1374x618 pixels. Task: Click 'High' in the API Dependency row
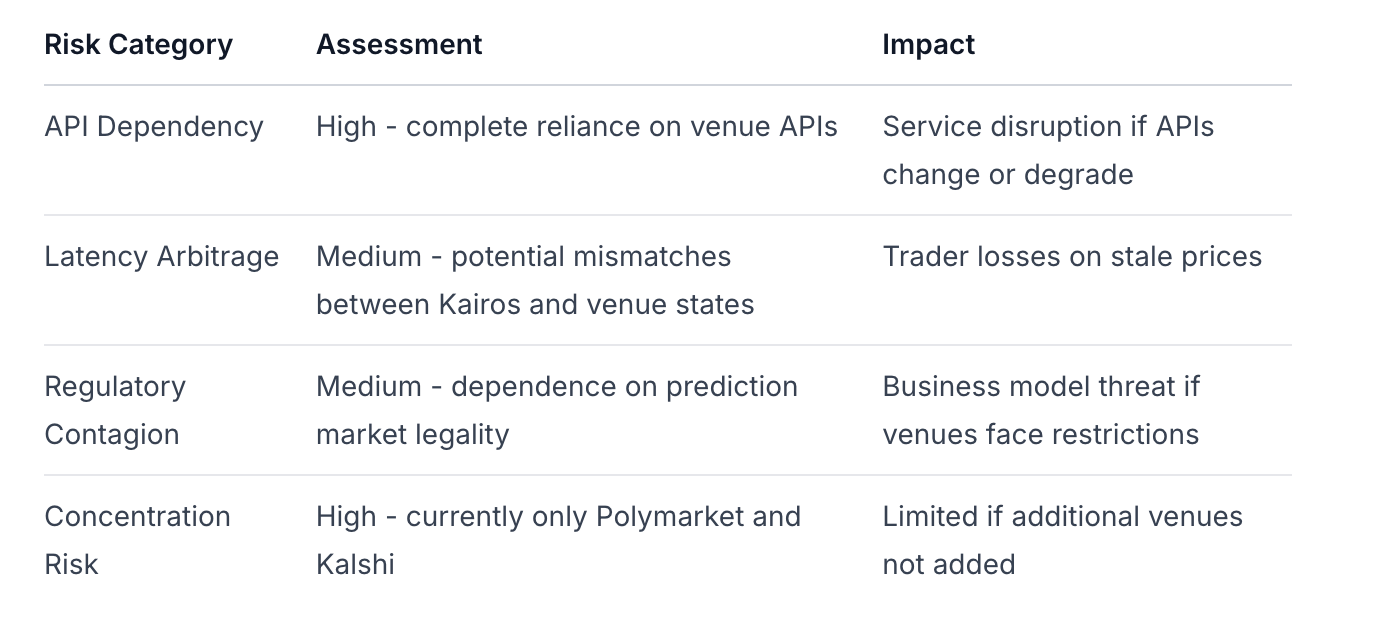tap(346, 127)
